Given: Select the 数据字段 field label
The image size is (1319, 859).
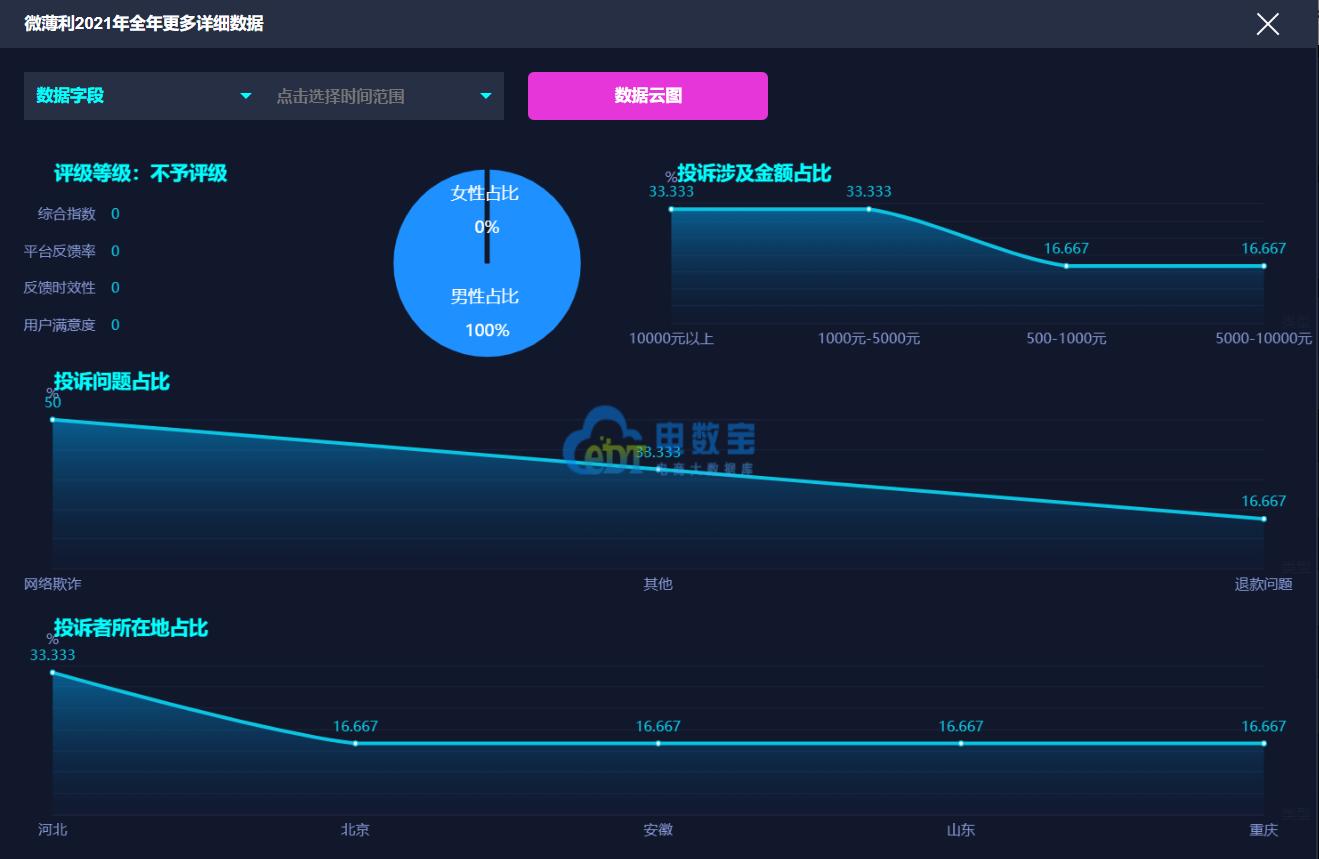Looking at the screenshot, I should [x=70, y=96].
